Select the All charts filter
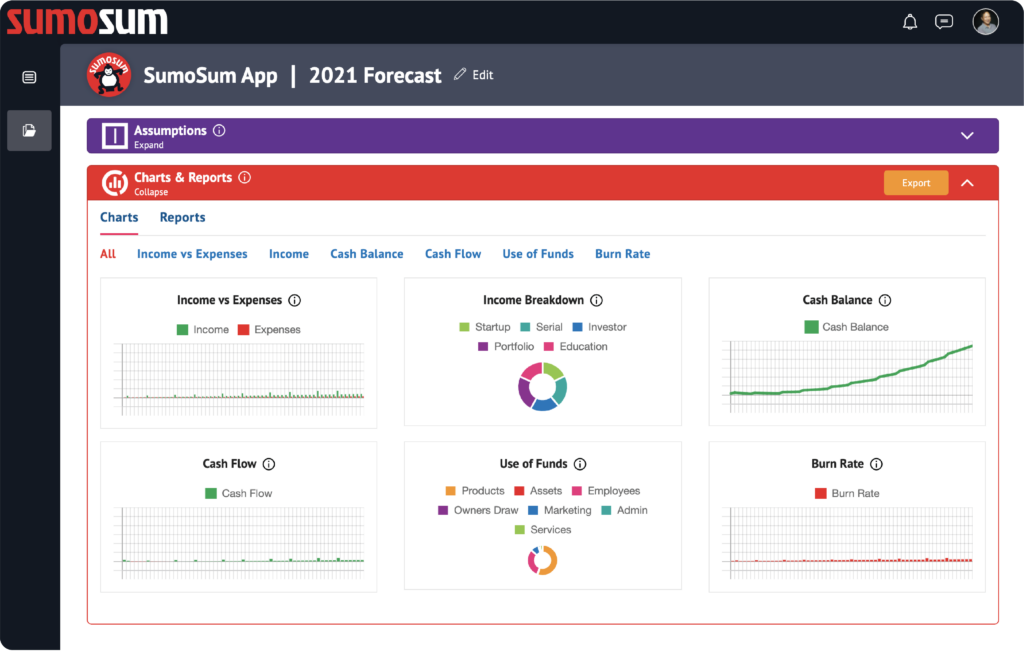Image resolution: width=1024 pixels, height=651 pixels. click(108, 254)
